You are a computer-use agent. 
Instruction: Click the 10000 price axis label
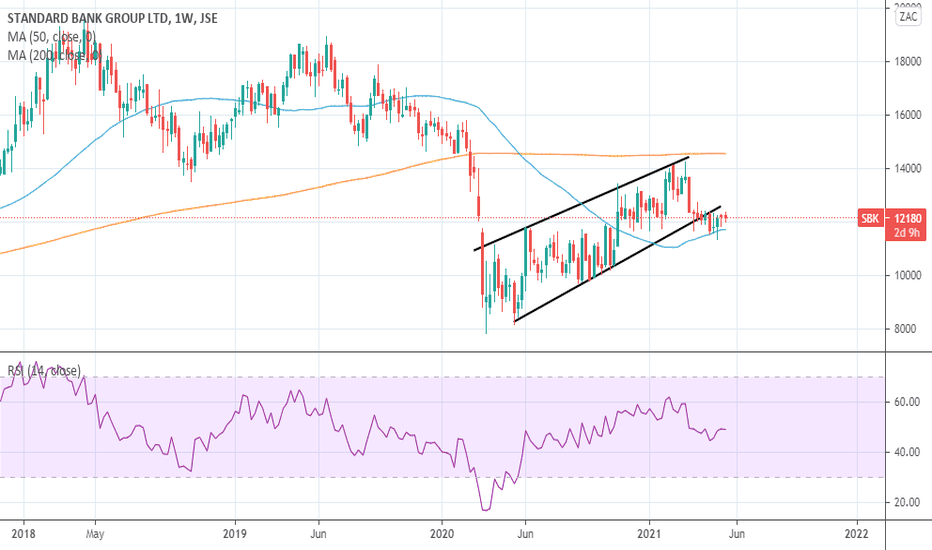(908, 275)
